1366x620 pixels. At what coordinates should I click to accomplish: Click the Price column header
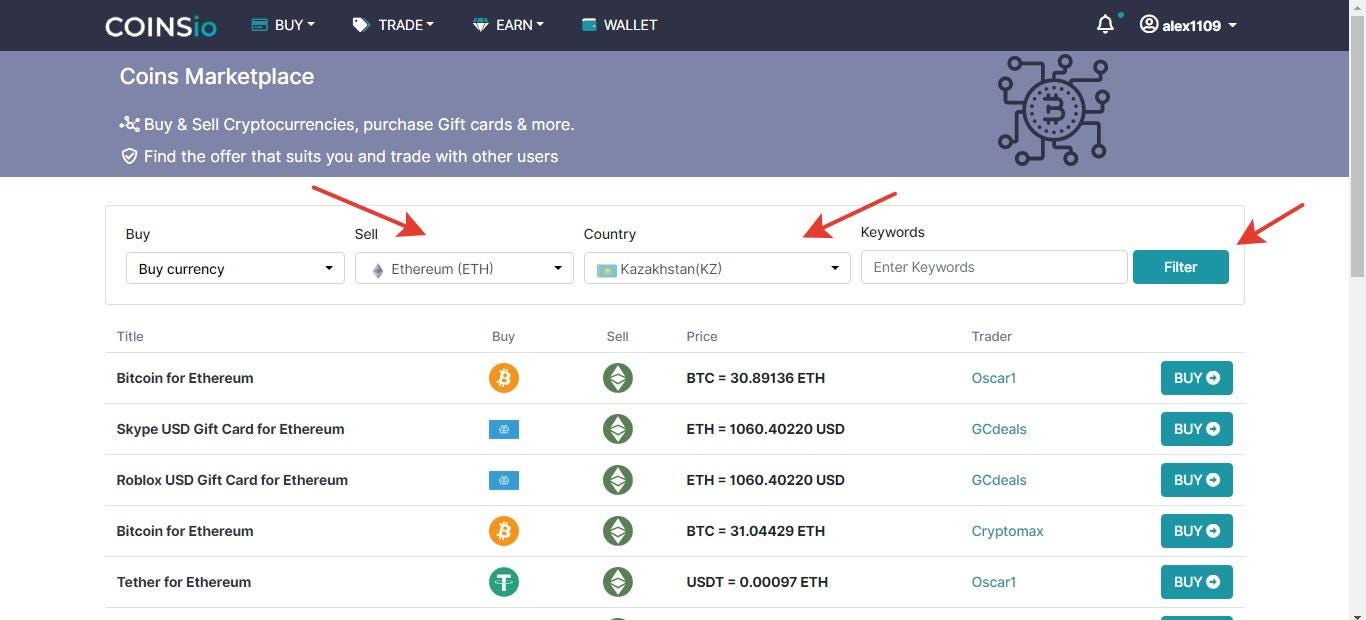point(702,336)
